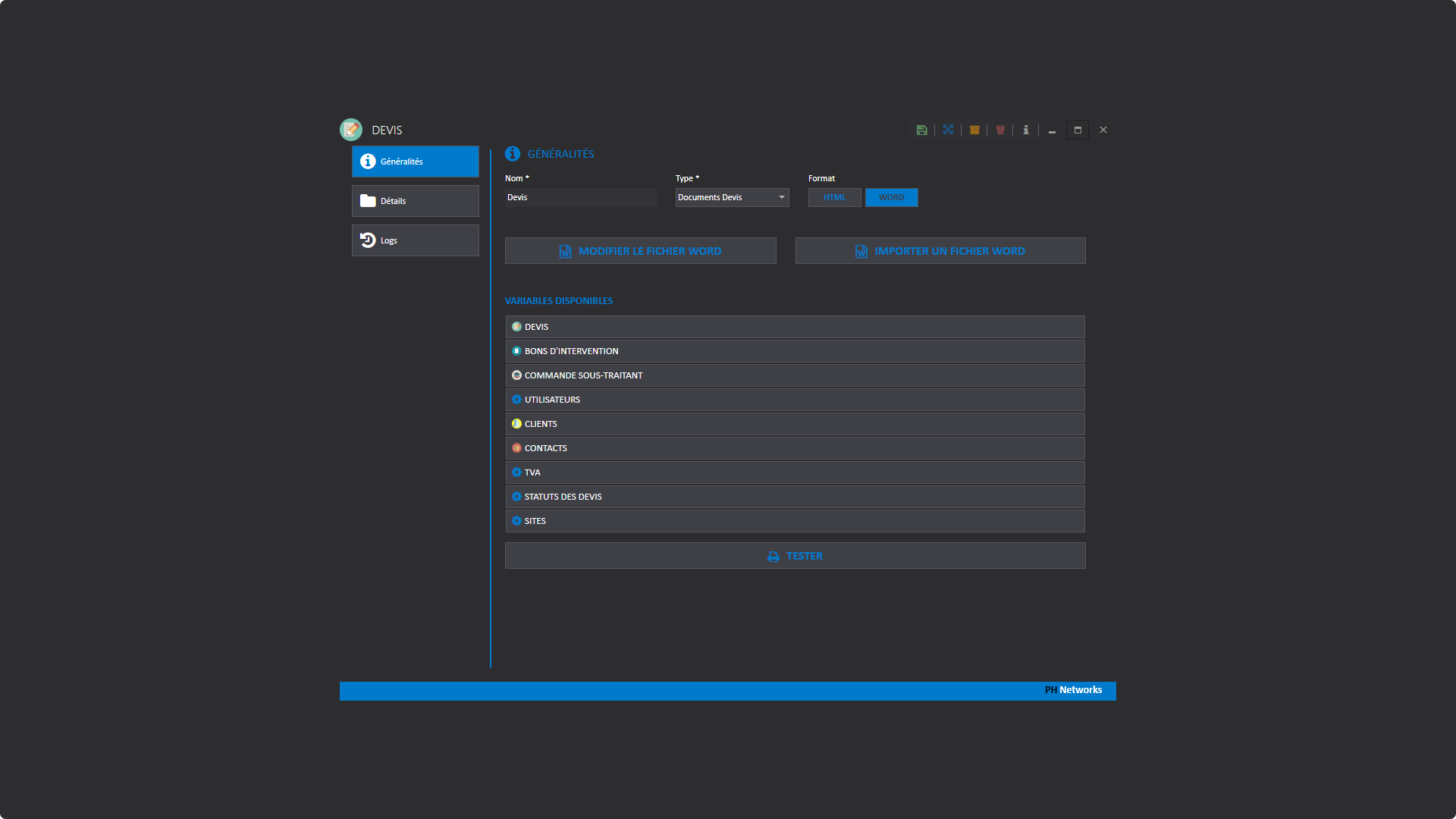Click the gear icon beside TVA

click(x=516, y=472)
